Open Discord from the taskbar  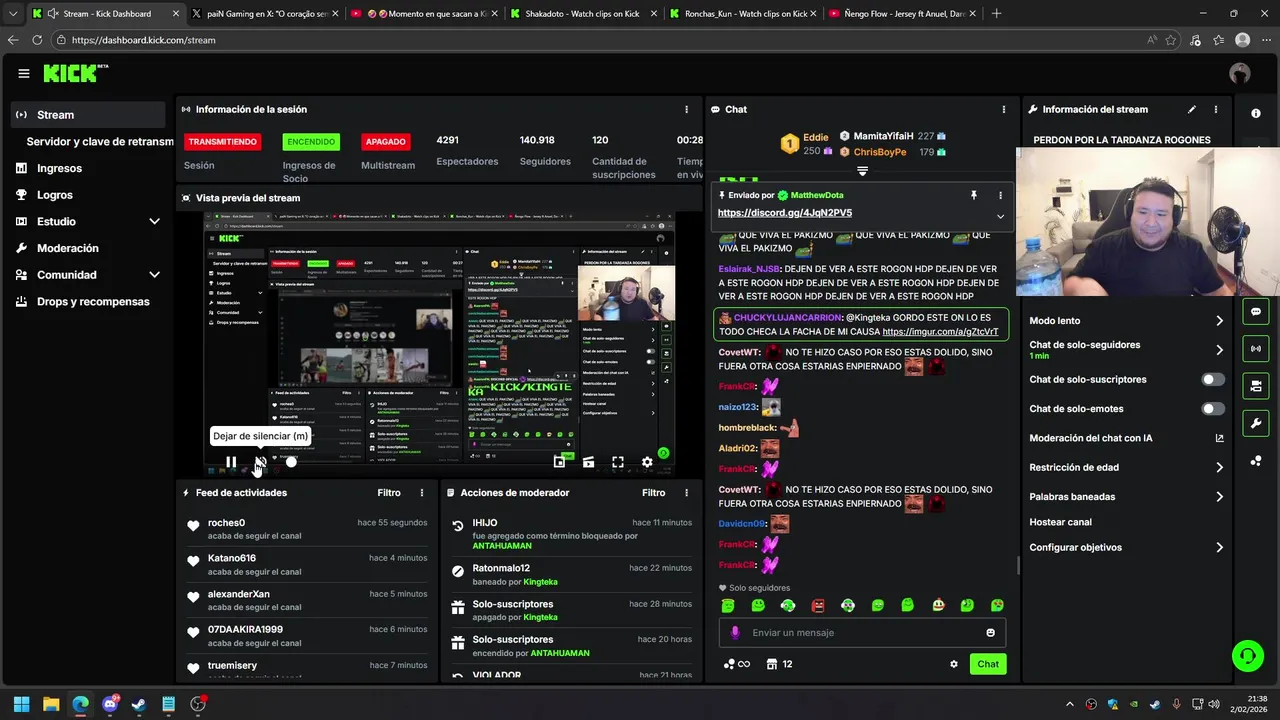(110, 705)
